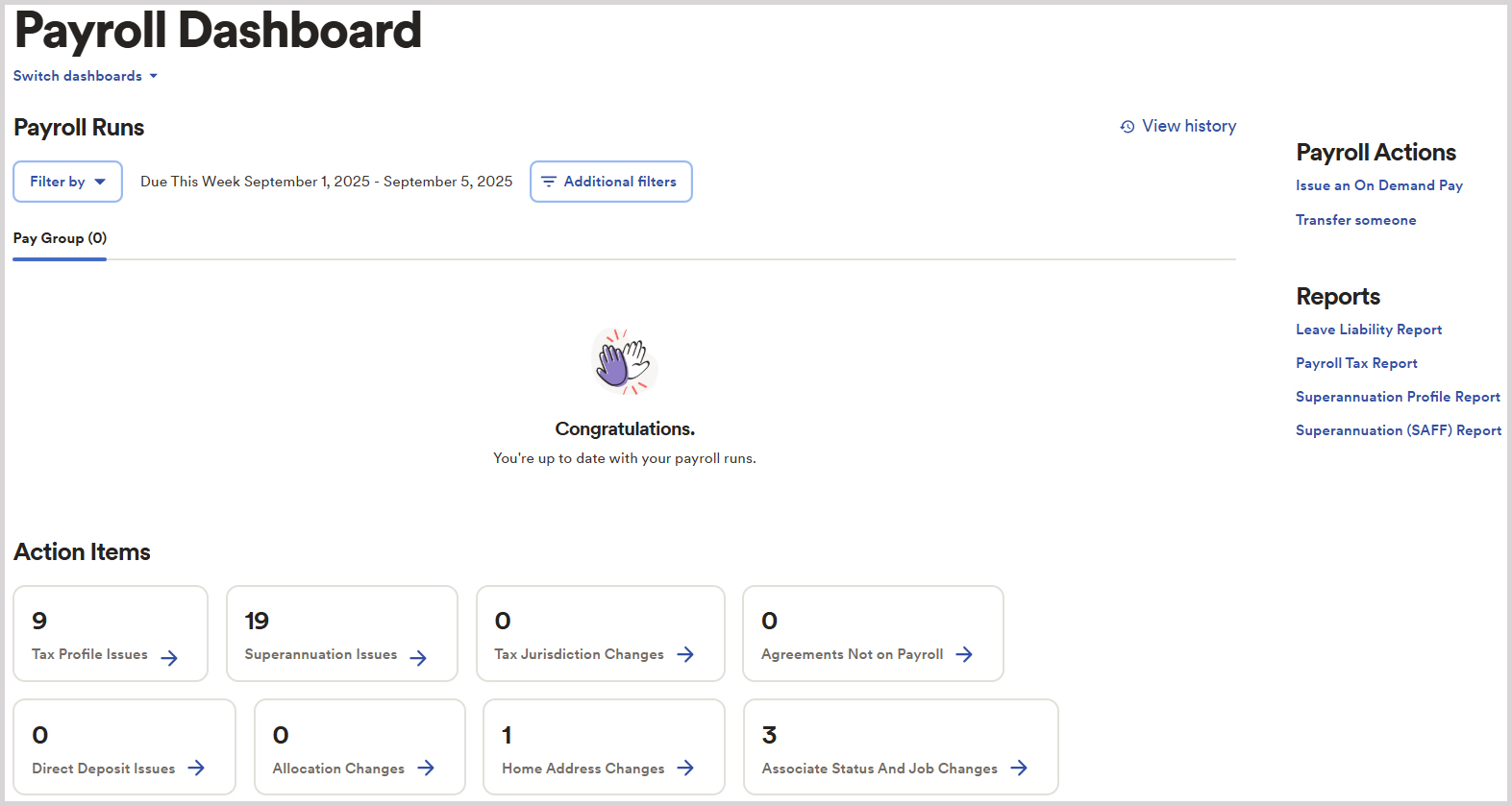Viewport: 1512px width, 806px height.
Task: Click the arrow icon beside Allocation Changes
Action: 426,768
